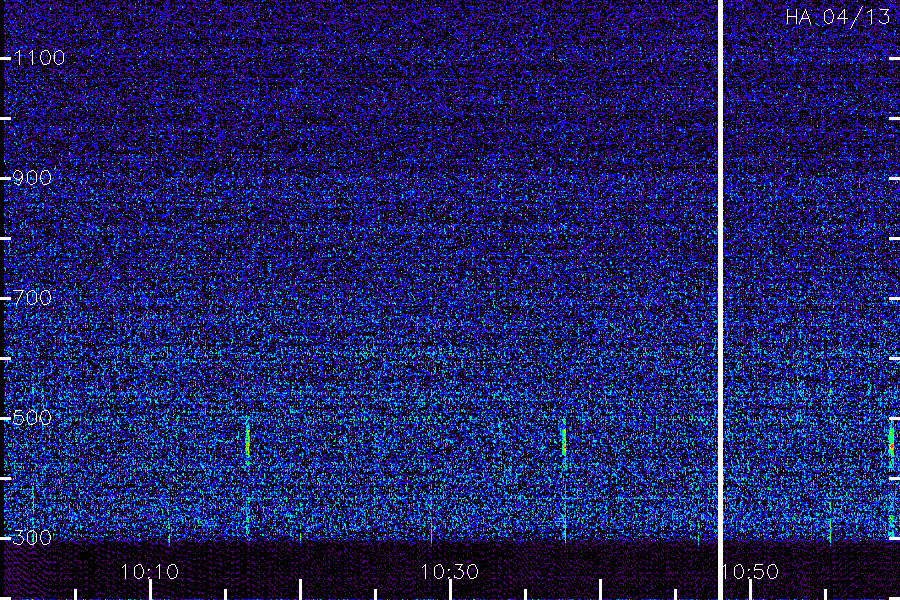Click the HA 04/13 station date label
Screen dimensions: 900x600
coord(837,17)
